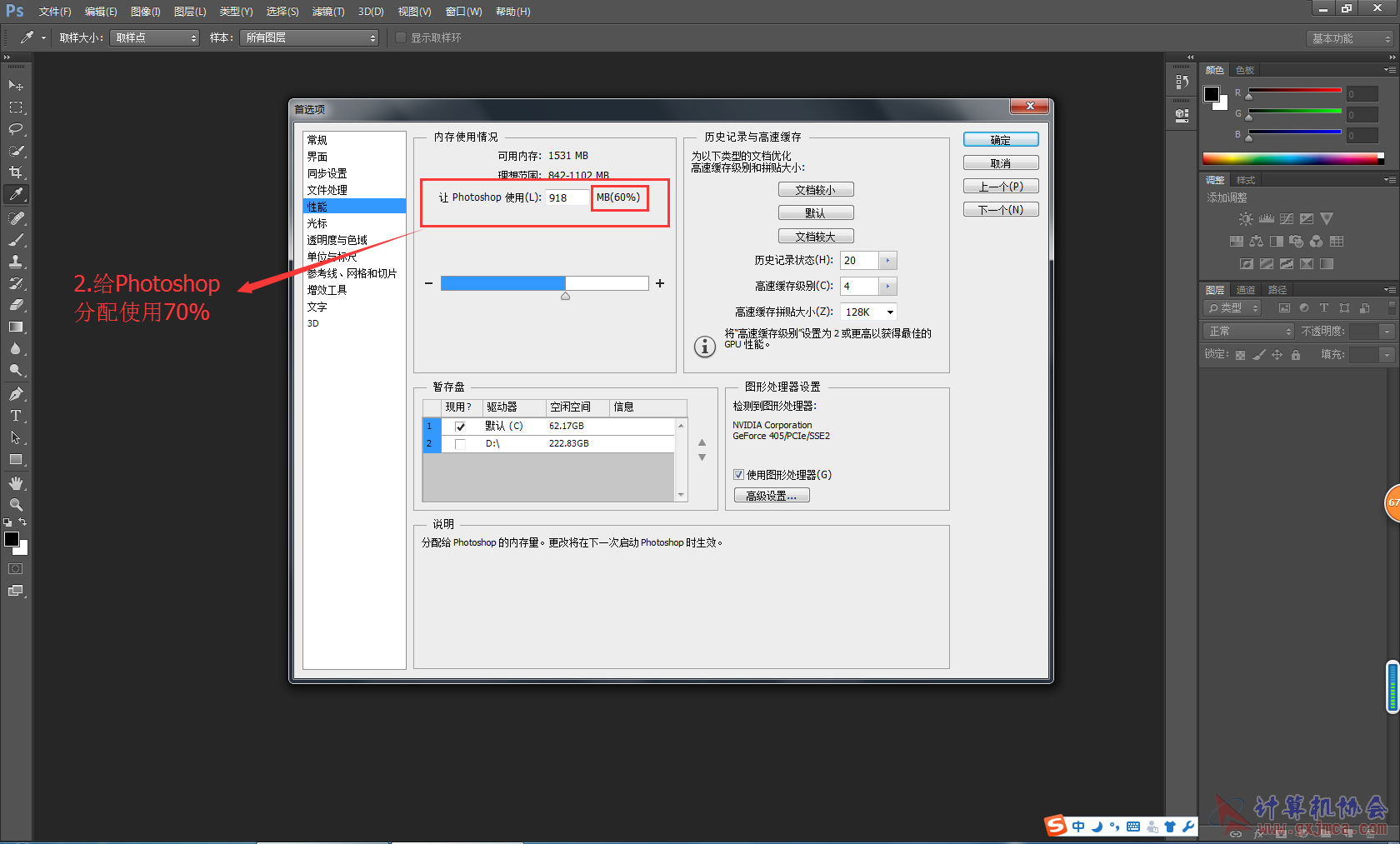The width and height of the screenshot is (1400, 844).
Task: Adjust the memory usage slider handle
Action: 565,296
